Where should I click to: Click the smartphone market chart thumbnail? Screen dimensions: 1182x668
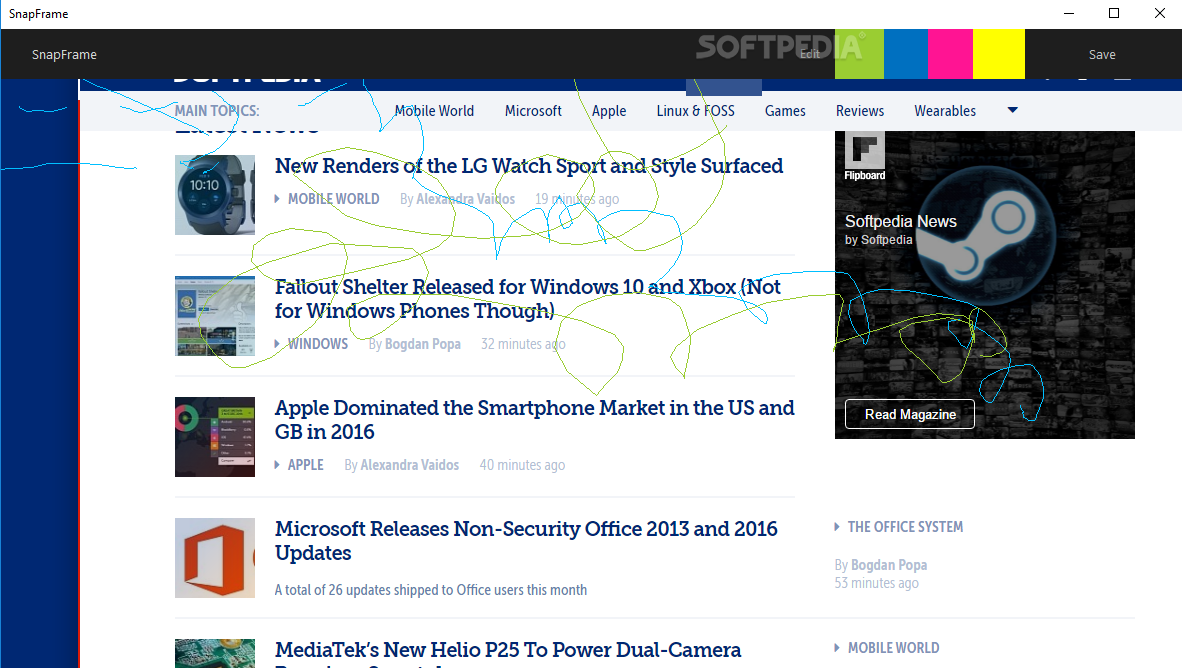pos(215,437)
